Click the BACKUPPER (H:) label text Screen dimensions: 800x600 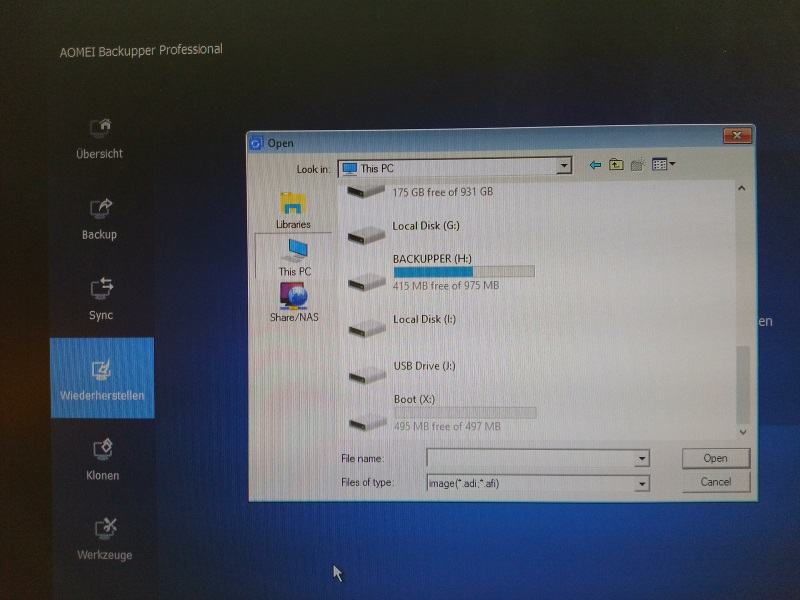pos(432,259)
